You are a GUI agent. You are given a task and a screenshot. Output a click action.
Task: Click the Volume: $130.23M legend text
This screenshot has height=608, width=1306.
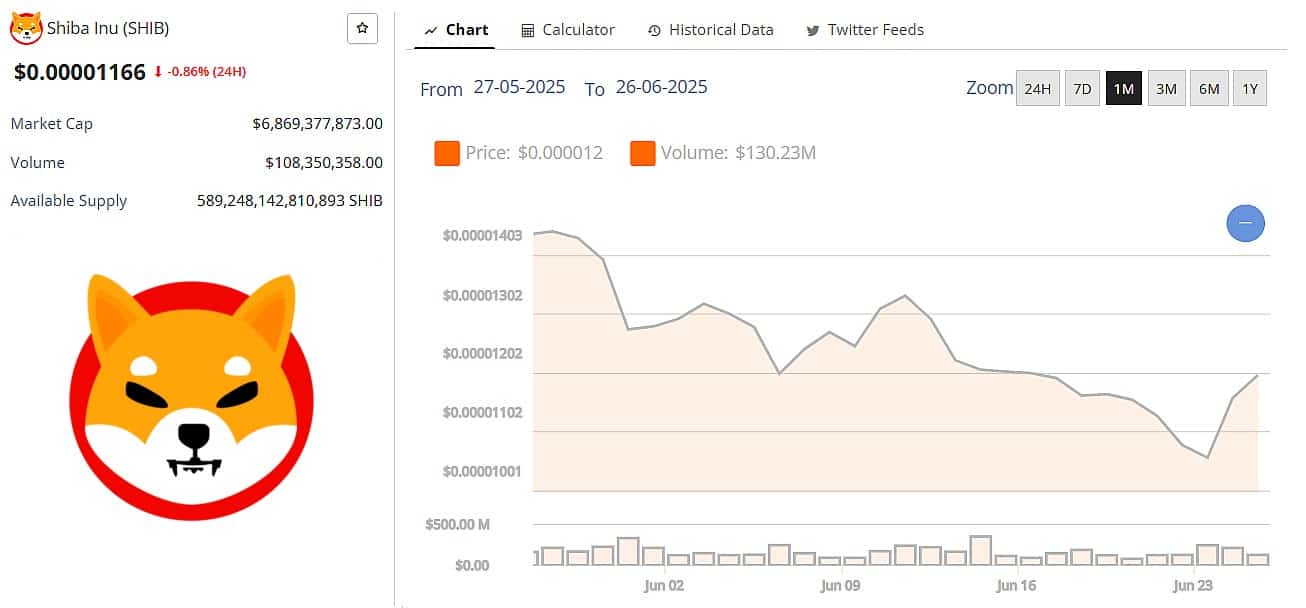[x=739, y=153]
